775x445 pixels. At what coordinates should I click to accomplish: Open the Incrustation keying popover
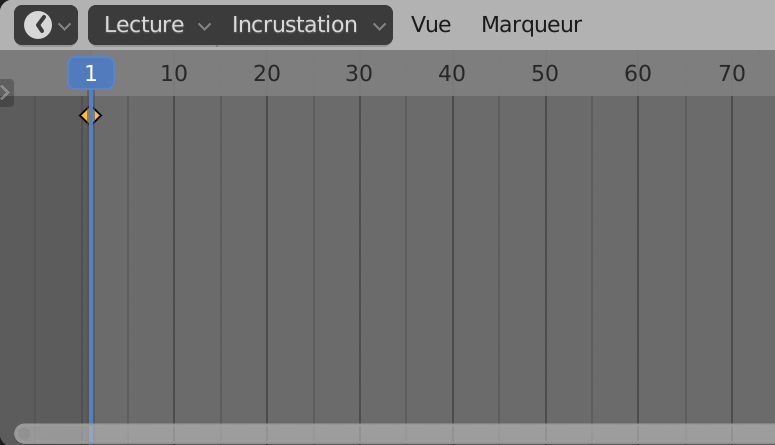click(x=294, y=25)
